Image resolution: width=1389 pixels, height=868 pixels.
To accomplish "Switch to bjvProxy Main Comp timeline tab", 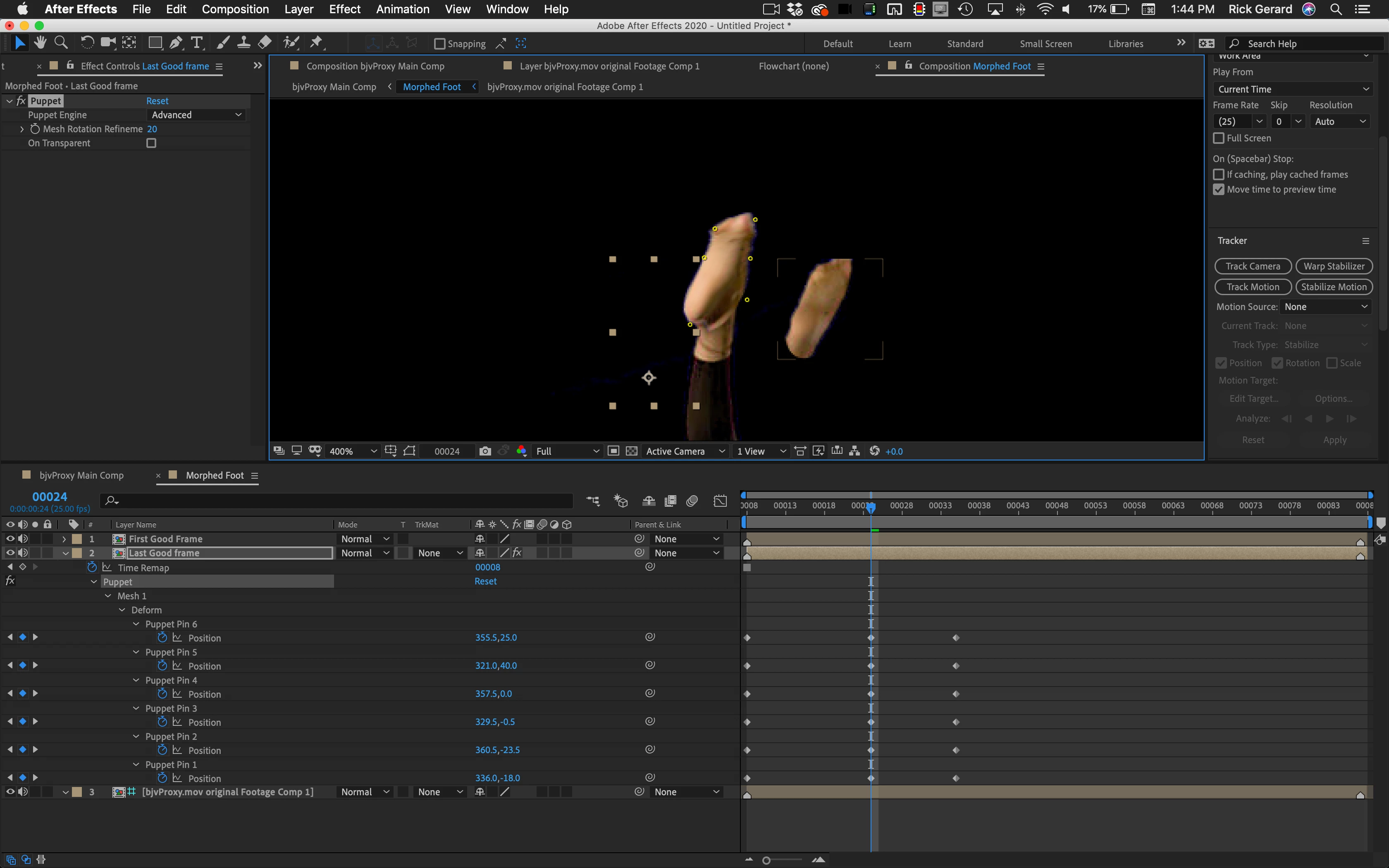I will [81, 475].
